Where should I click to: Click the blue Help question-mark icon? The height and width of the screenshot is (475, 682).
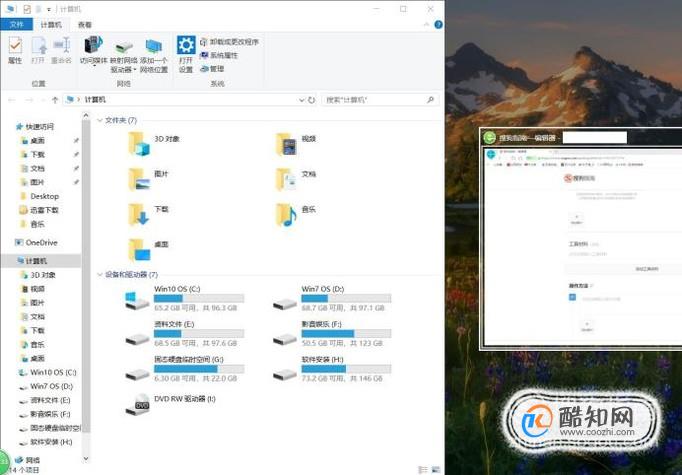[x=438, y=25]
